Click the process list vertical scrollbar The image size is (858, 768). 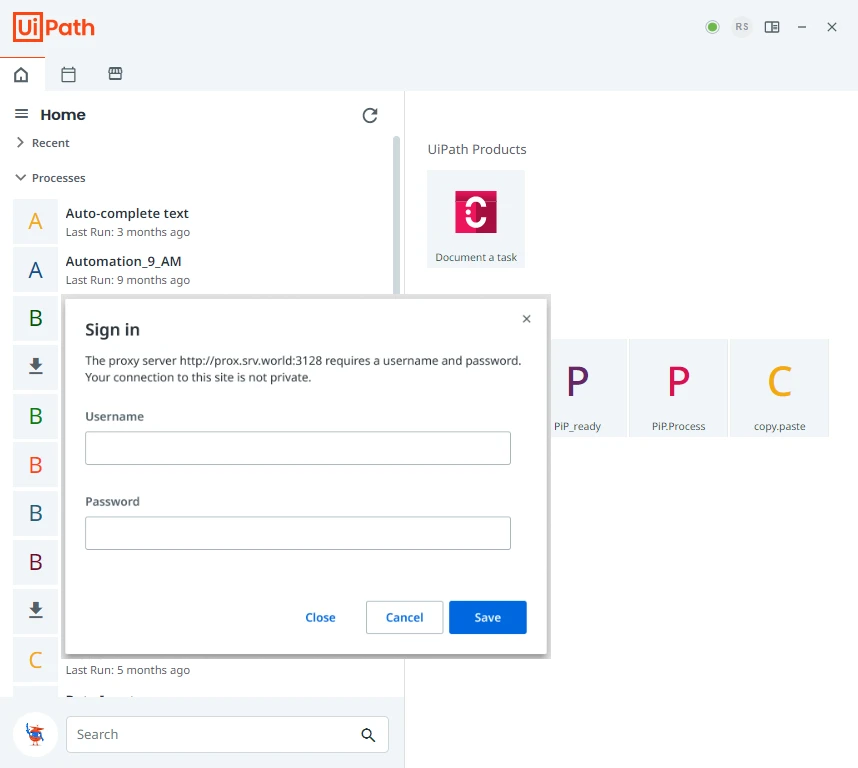click(x=396, y=215)
